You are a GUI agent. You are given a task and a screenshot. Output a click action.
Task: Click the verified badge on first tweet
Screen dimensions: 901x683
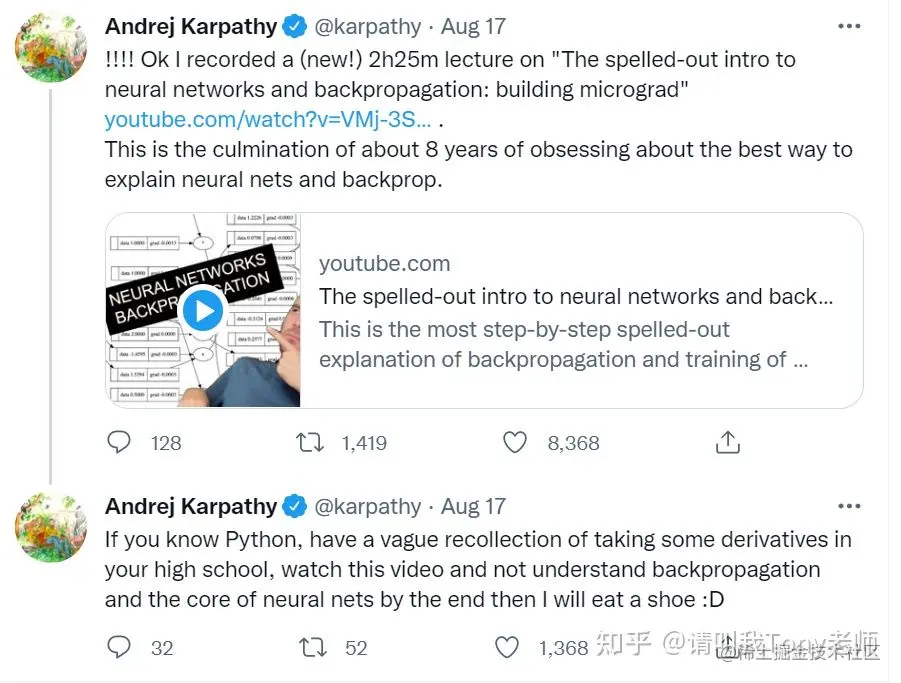point(294,26)
